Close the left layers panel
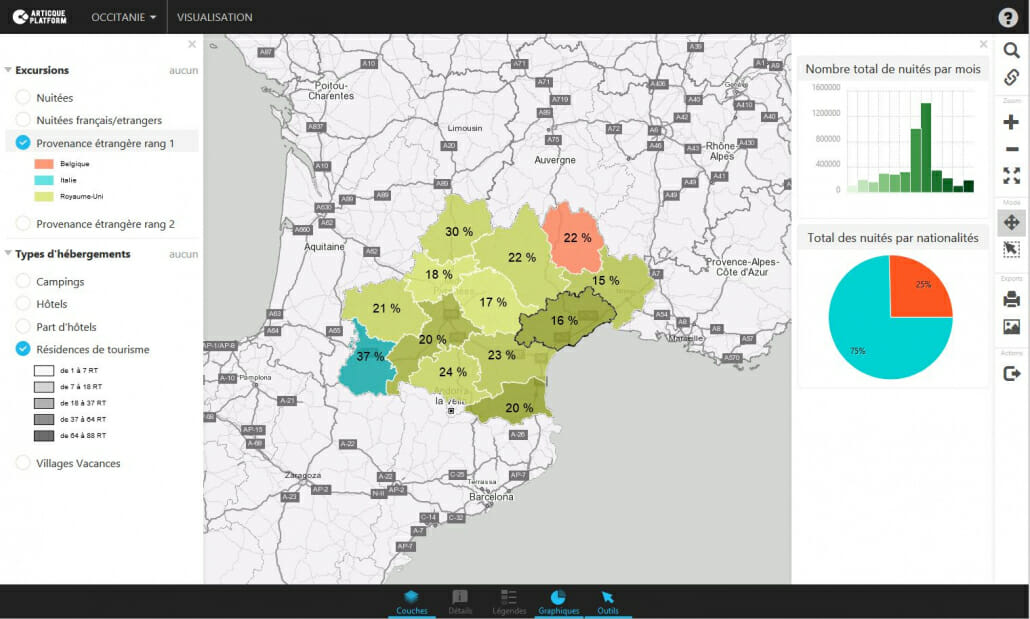The image size is (1030, 619). pyautogui.click(x=192, y=44)
